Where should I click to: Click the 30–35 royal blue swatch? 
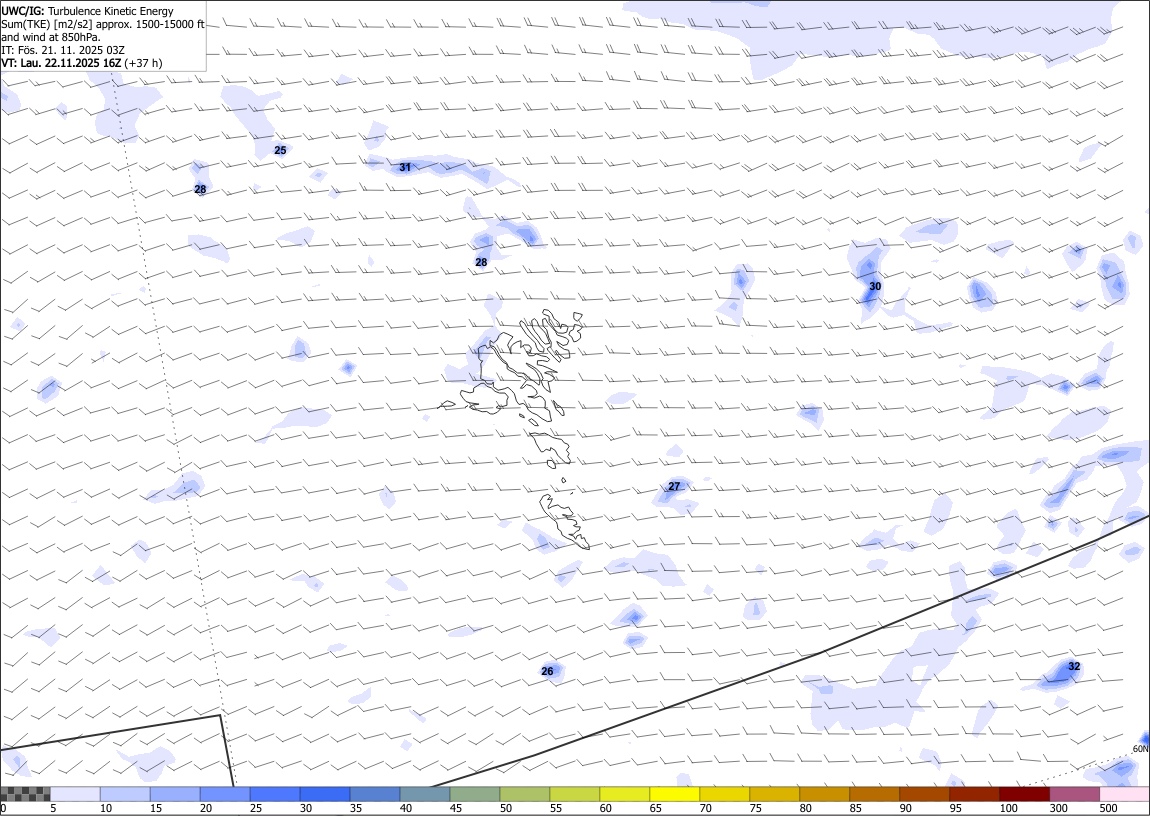pos(325,794)
